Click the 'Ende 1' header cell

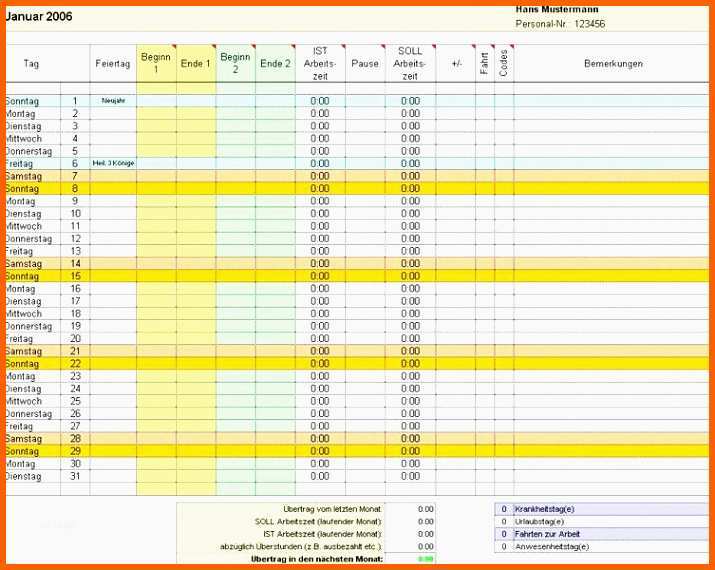click(196, 63)
